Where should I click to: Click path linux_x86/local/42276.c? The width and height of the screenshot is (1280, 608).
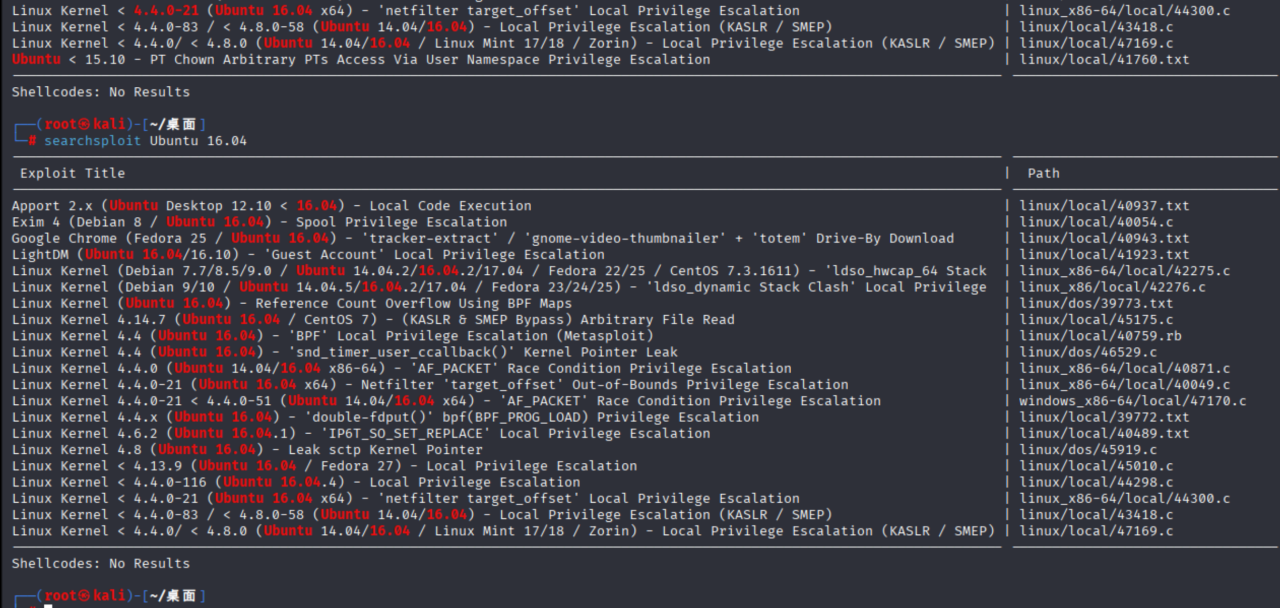1112,287
